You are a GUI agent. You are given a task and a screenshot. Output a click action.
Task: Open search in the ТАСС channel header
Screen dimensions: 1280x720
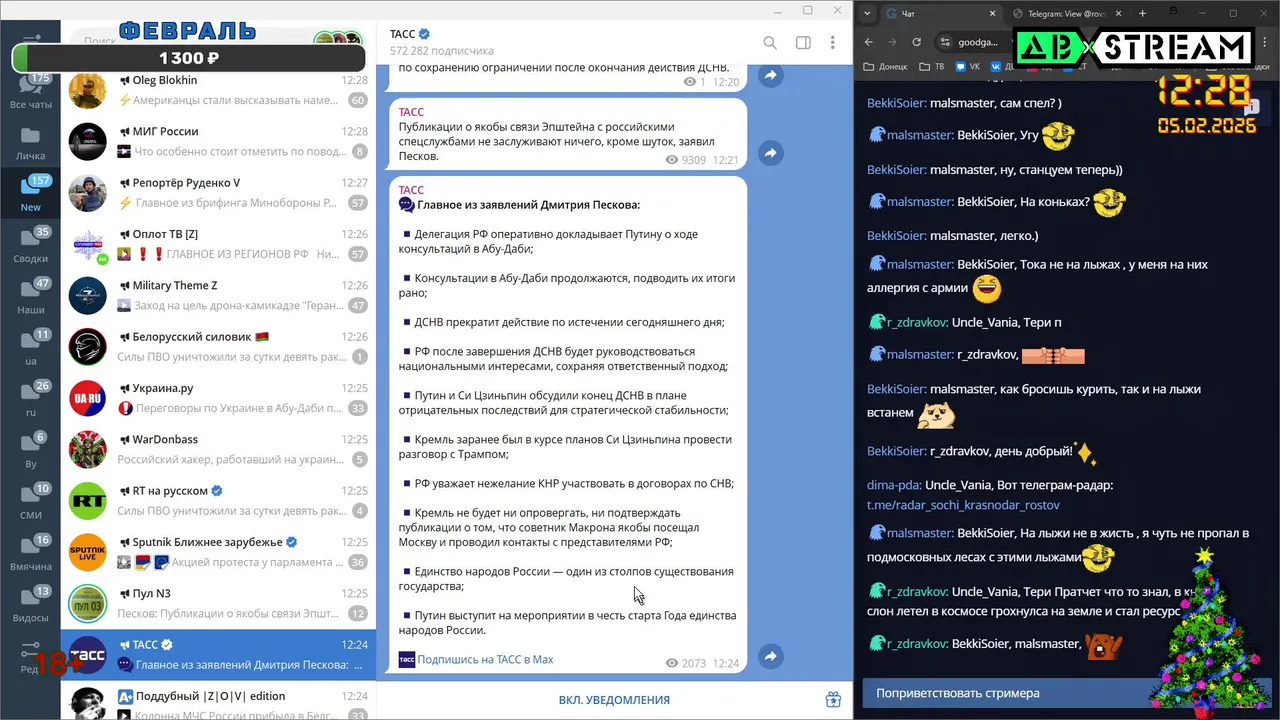[770, 43]
